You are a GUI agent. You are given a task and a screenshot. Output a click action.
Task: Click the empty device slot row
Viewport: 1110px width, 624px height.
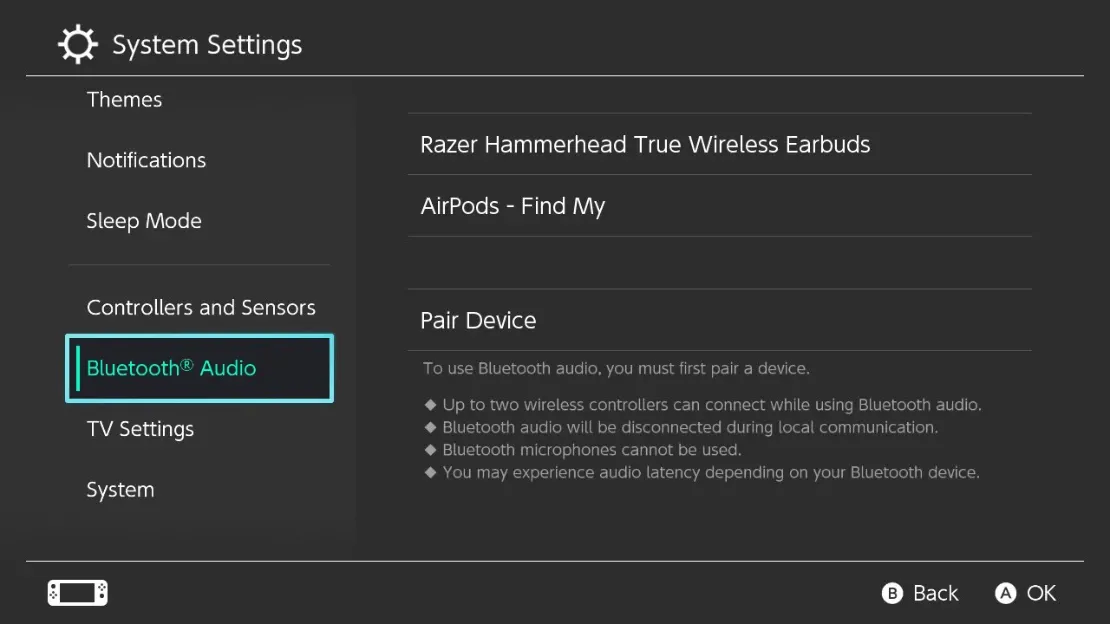pos(720,262)
